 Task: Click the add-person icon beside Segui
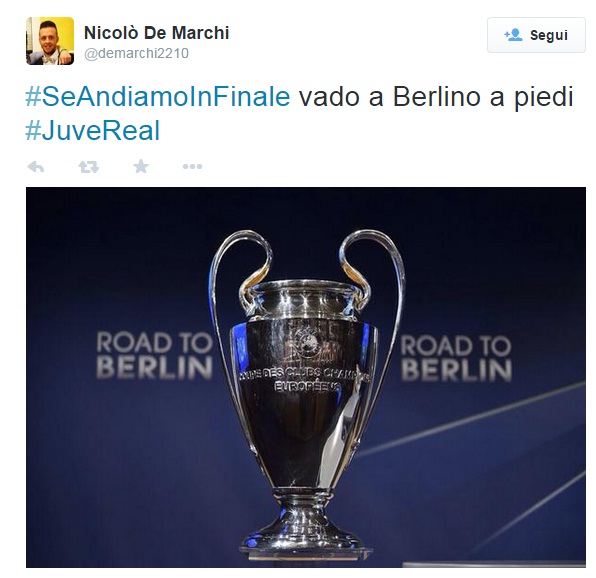tap(513, 35)
